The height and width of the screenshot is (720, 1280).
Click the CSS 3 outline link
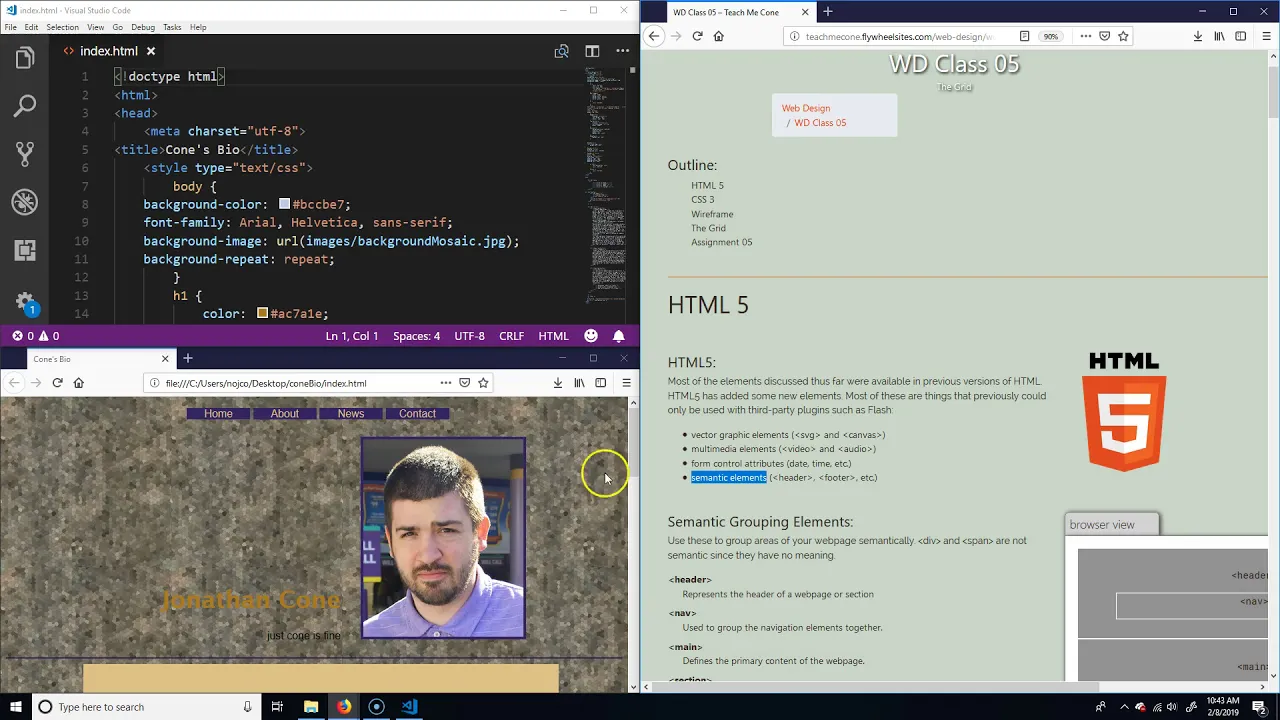pos(702,199)
